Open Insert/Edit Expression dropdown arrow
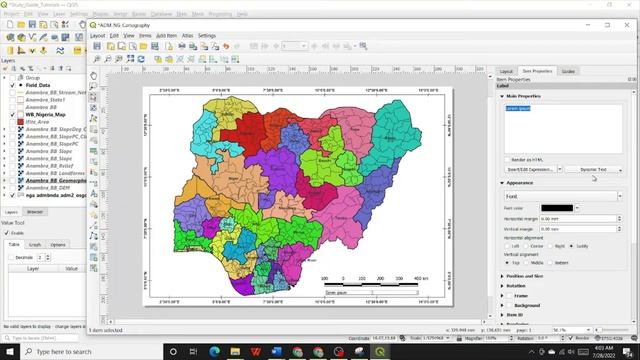The width and height of the screenshot is (640, 360). tap(560, 169)
